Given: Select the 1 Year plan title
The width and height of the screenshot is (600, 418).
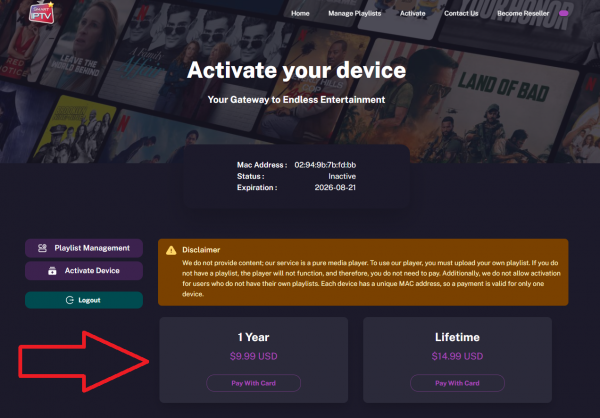Looking at the screenshot, I should click(253, 337).
